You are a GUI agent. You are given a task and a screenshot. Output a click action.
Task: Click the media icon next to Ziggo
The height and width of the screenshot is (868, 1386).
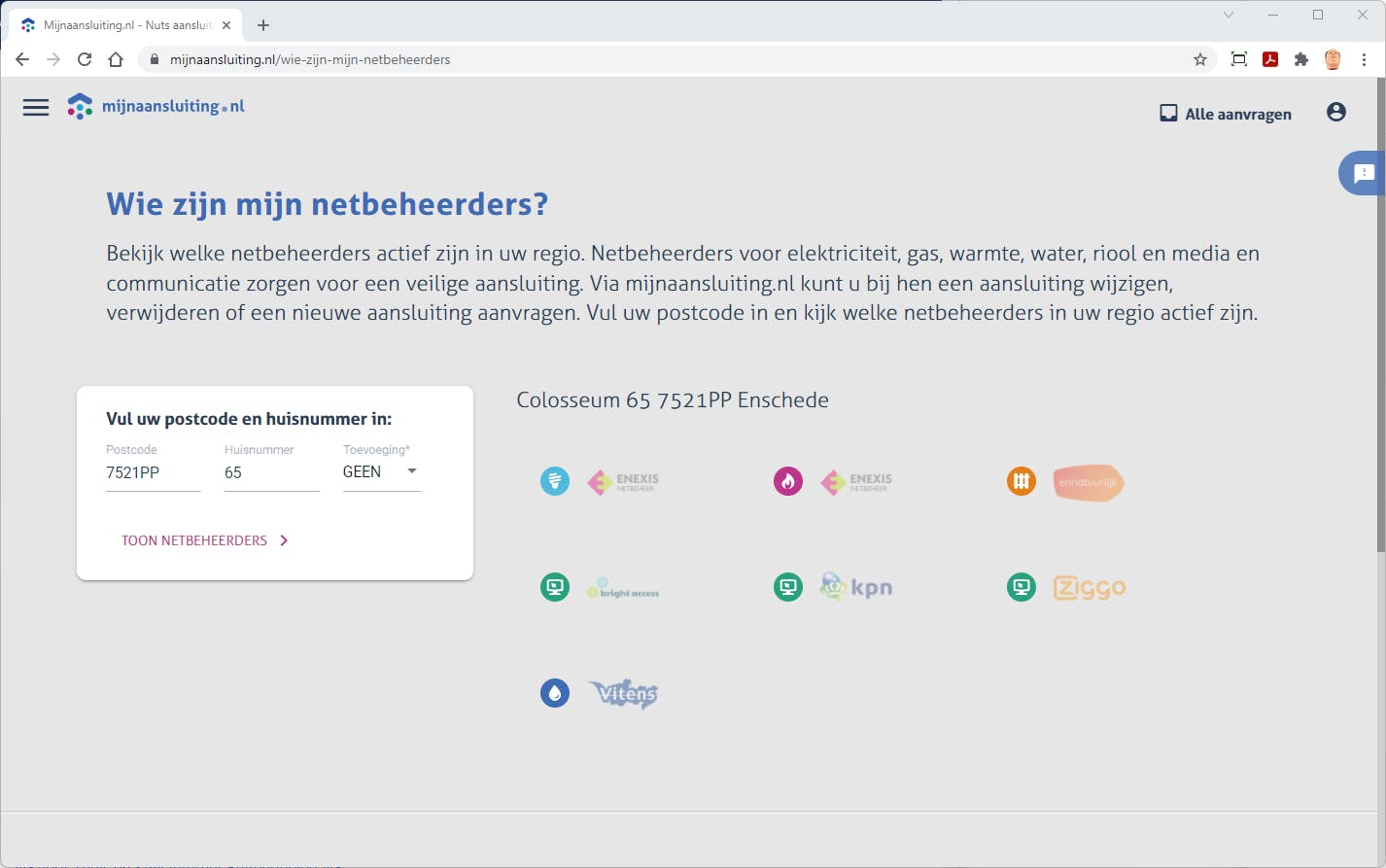[x=1022, y=587]
